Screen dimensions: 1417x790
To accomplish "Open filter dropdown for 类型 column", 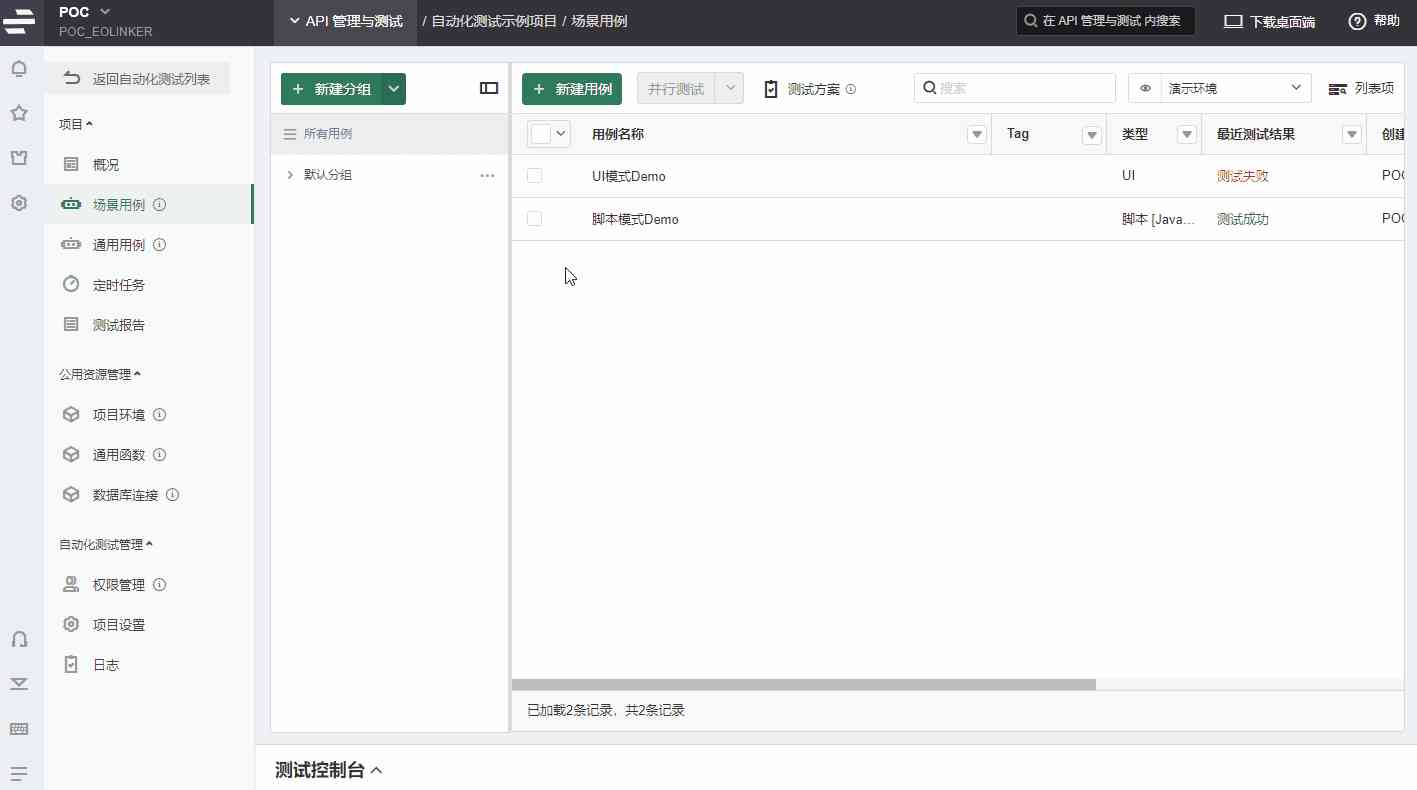I will coord(1187,135).
